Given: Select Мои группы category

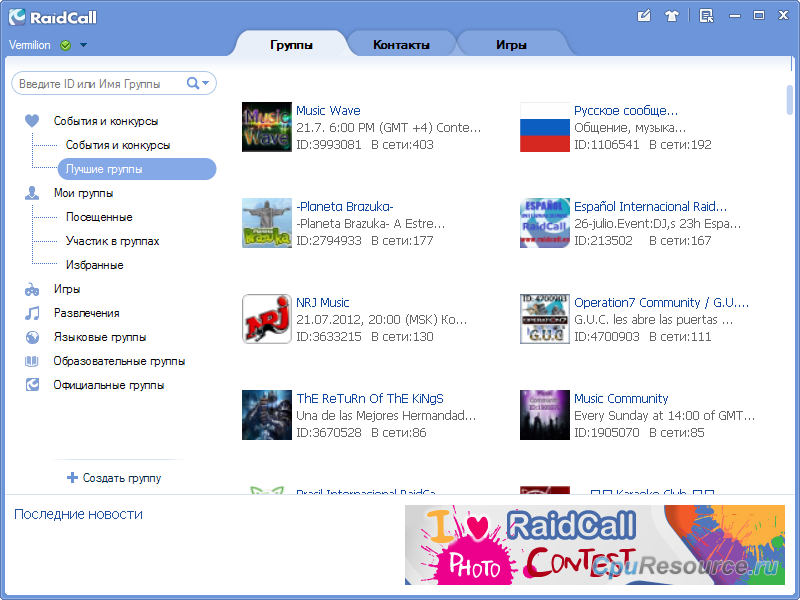Looking at the screenshot, I should pyautogui.click(x=84, y=193).
